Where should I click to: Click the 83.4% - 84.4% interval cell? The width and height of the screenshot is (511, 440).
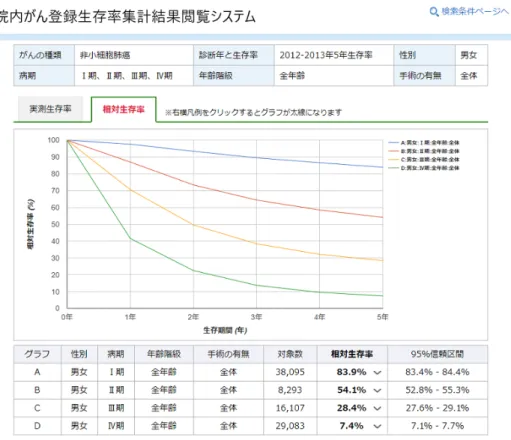pos(437,372)
